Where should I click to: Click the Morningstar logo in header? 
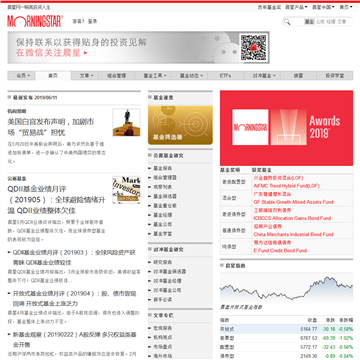click(x=35, y=21)
